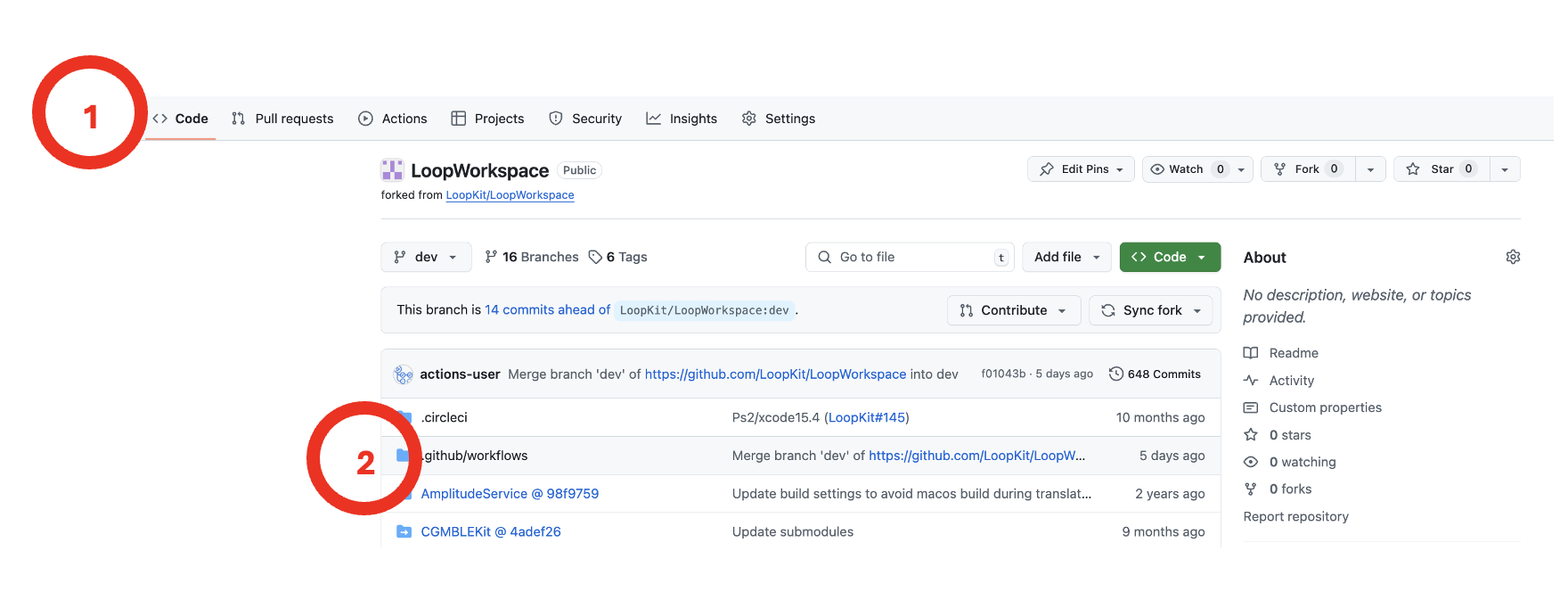Image resolution: width=1568 pixels, height=592 pixels.
Task: Open repository Settings tab
Action: (x=779, y=119)
